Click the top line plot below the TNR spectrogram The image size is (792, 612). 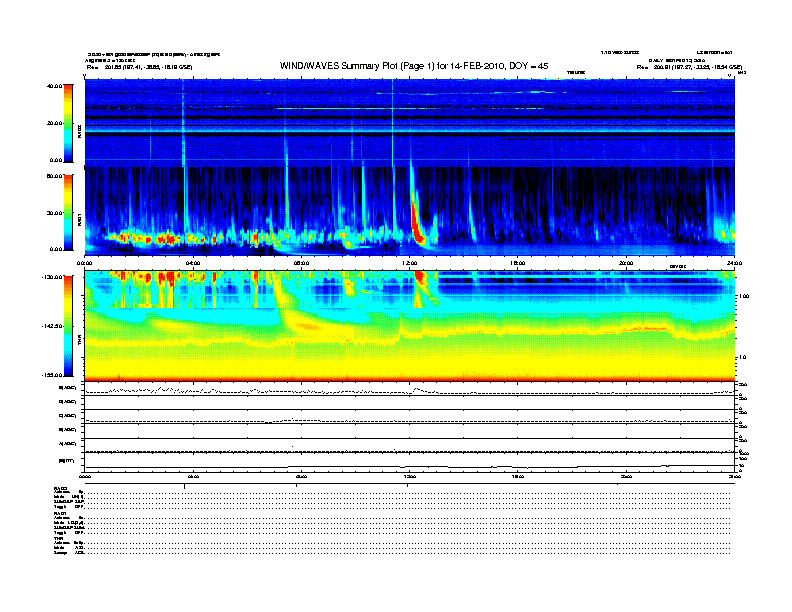(410, 391)
